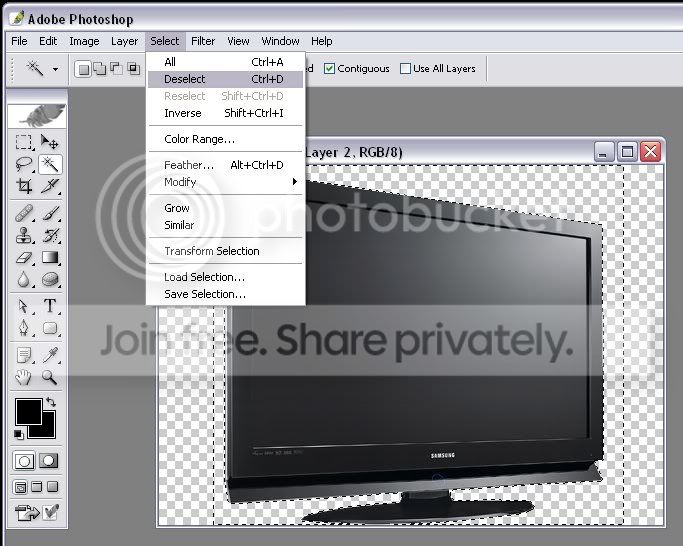Choose Grow from Select menu
683x546 pixels.
click(x=225, y=208)
